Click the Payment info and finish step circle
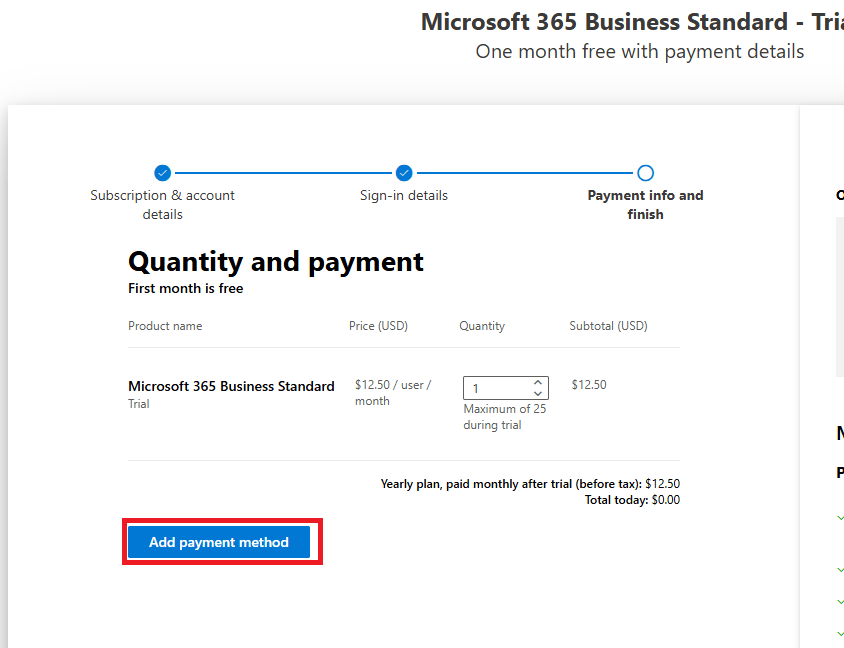 [645, 173]
